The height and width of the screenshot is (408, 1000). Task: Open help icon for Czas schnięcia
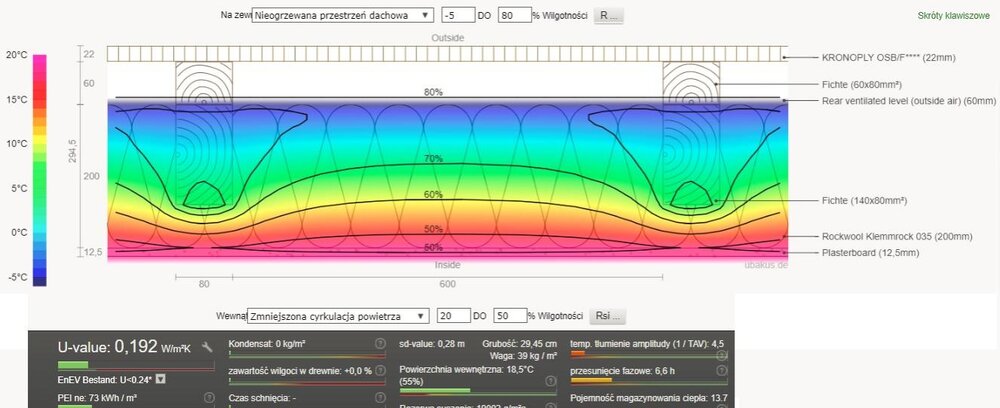[x=381, y=398]
